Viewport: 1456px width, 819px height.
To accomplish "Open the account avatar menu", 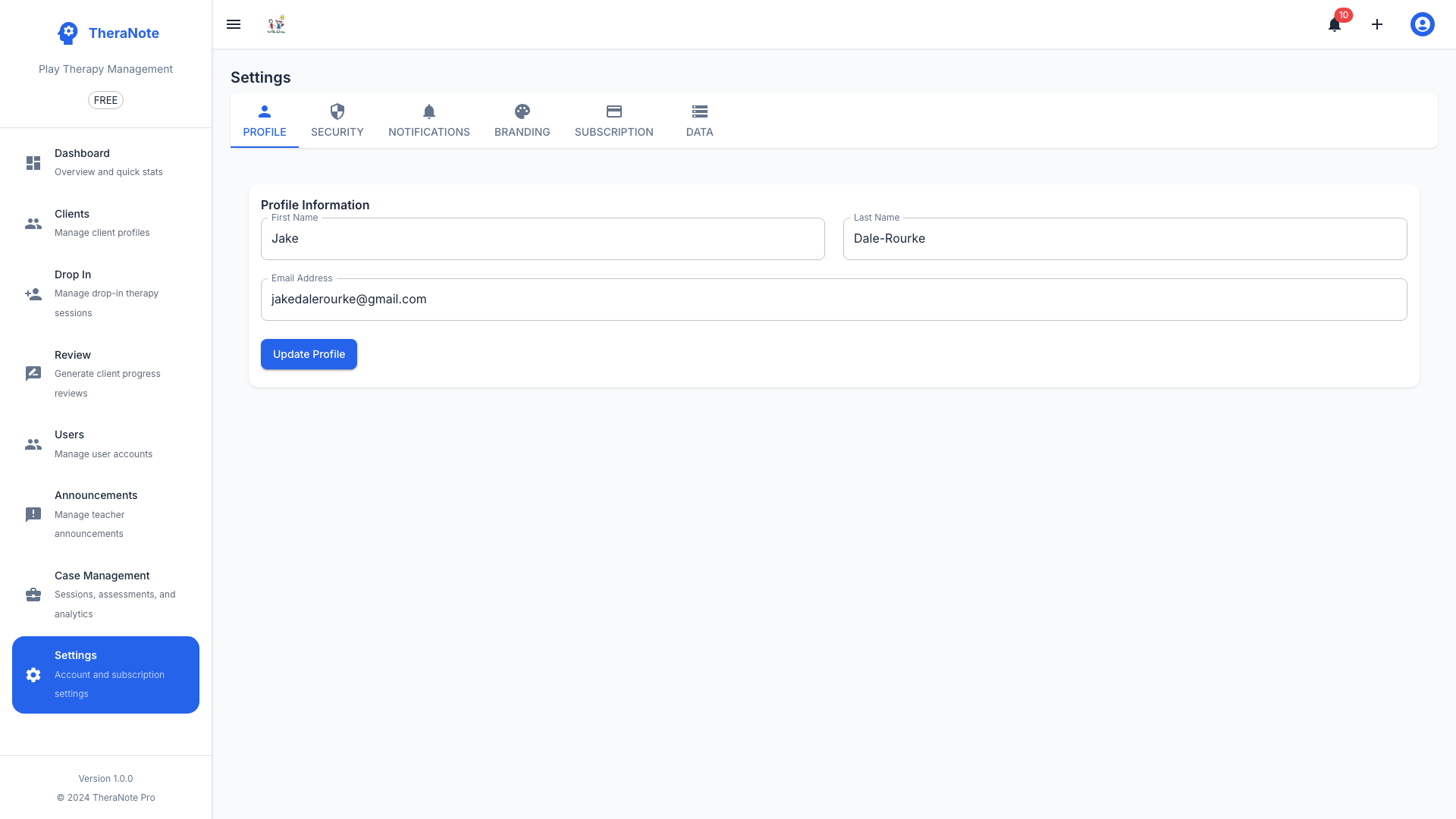I will pyautogui.click(x=1422, y=24).
